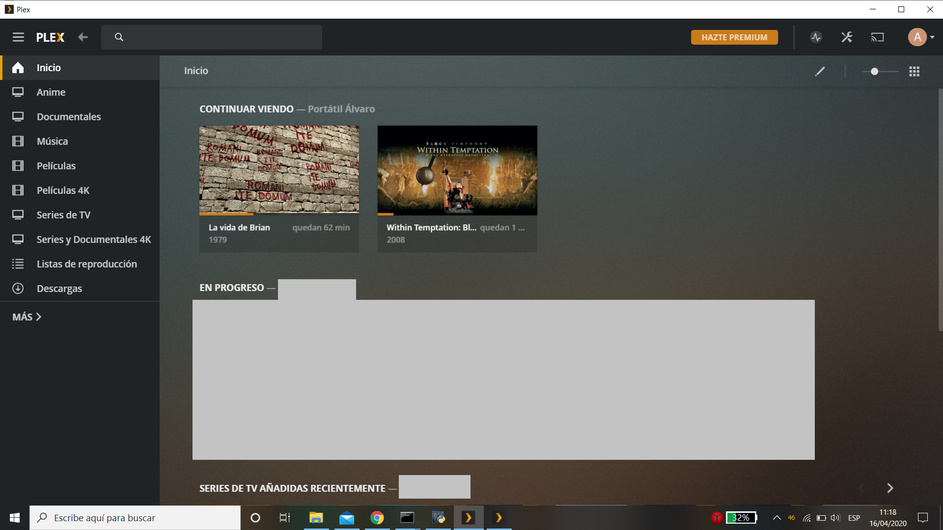Go back with the arrow button
This screenshot has width=943, height=530.
(82, 37)
